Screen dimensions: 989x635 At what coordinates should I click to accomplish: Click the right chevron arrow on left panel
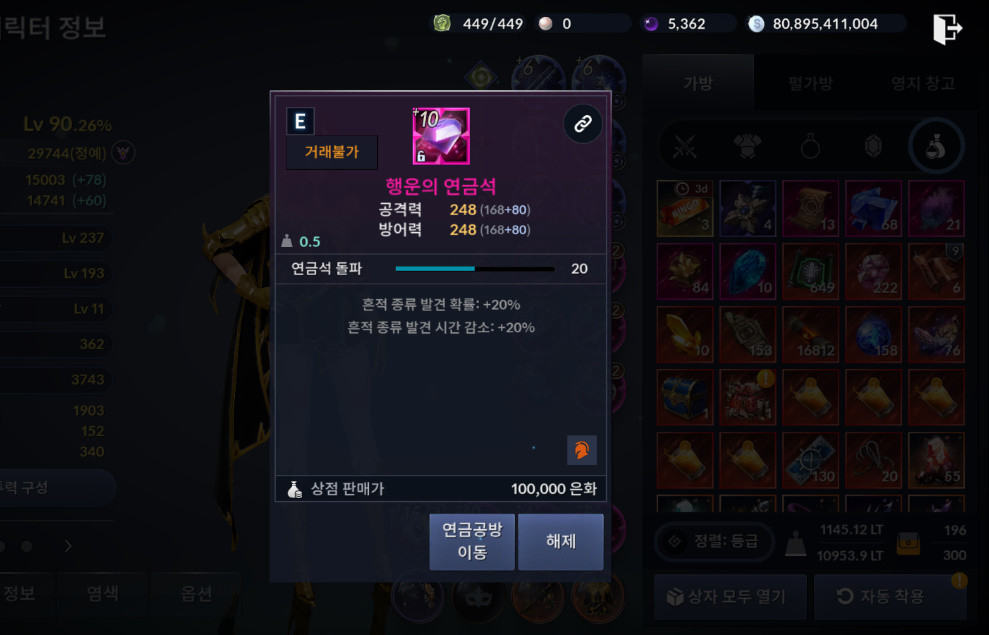(x=68, y=545)
